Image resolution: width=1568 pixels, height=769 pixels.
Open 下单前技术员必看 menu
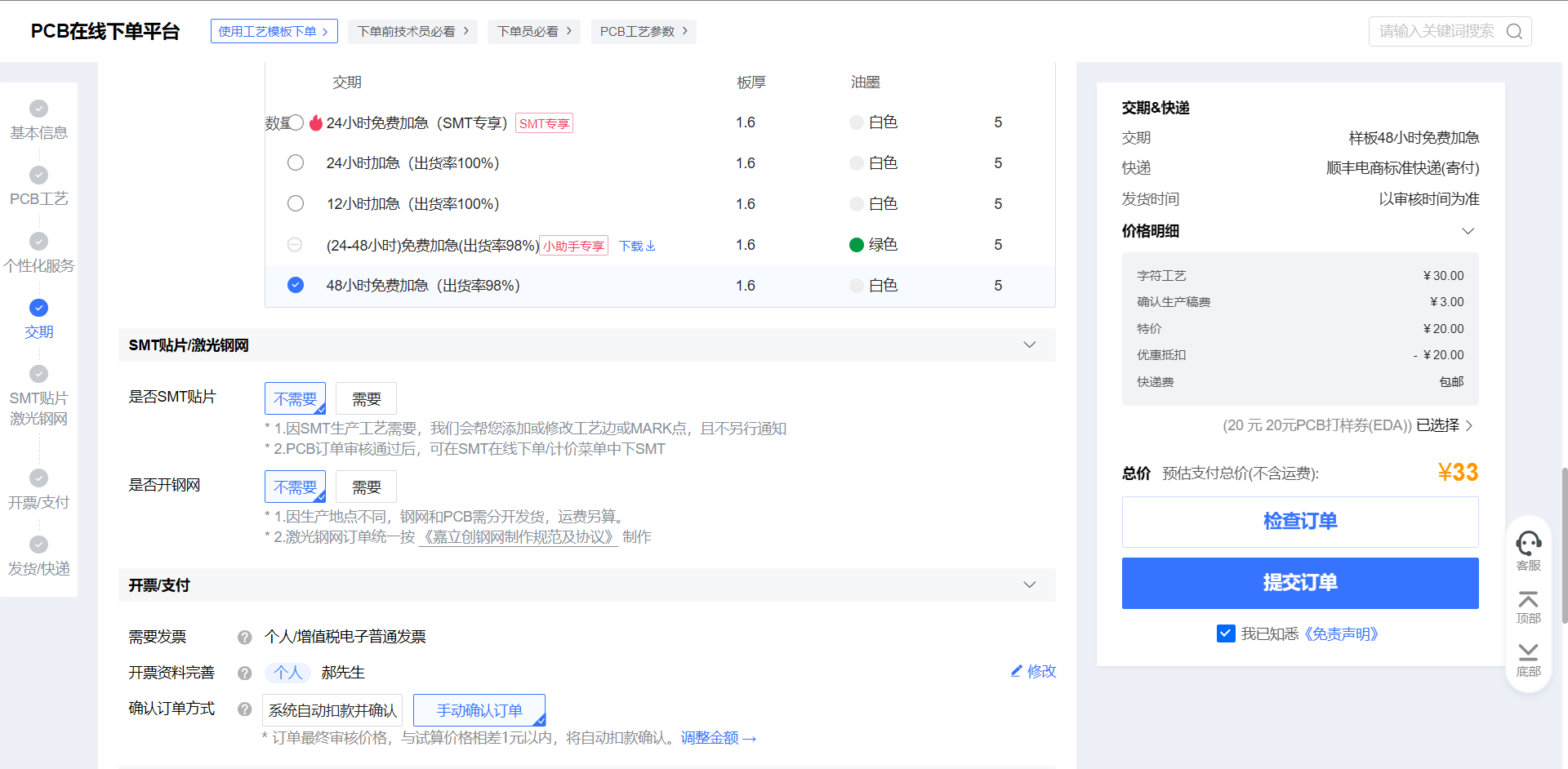click(x=412, y=31)
